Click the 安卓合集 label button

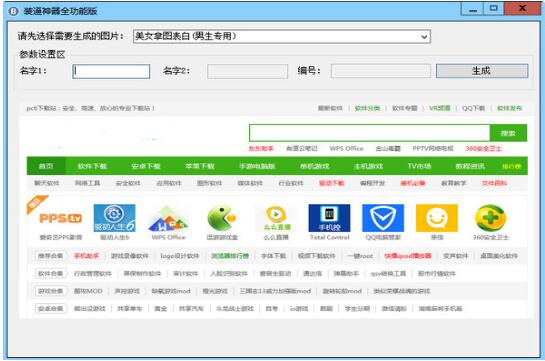(51, 308)
